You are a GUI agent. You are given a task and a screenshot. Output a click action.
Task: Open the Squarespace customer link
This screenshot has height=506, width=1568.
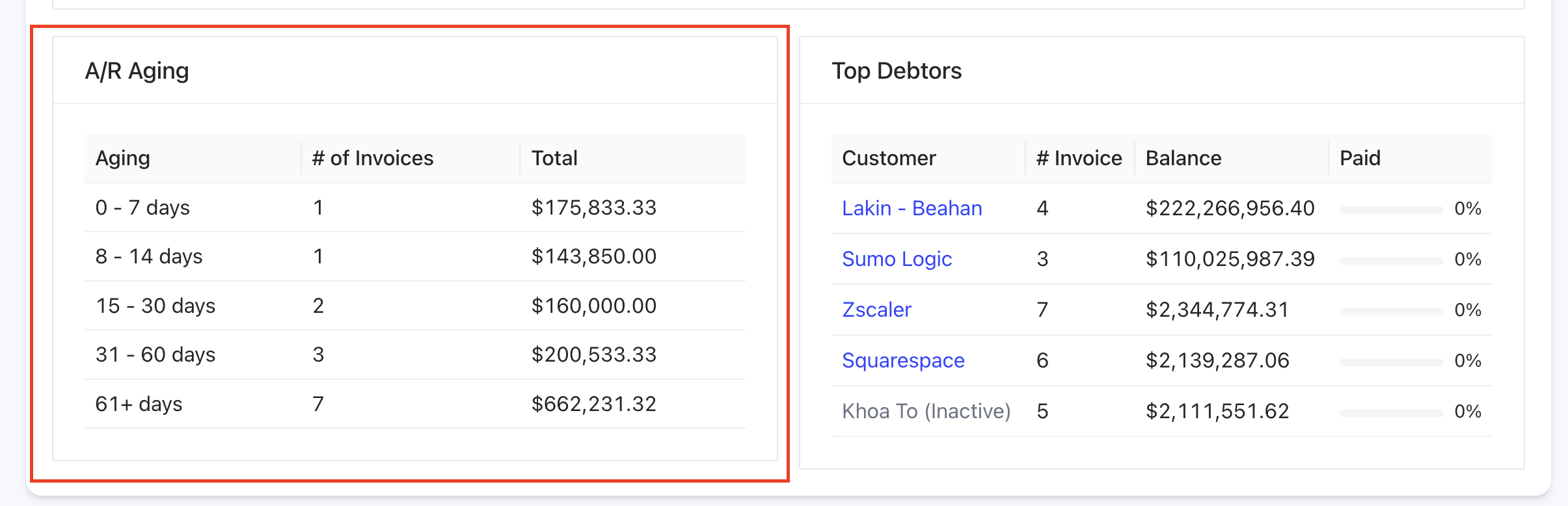click(903, 360)
